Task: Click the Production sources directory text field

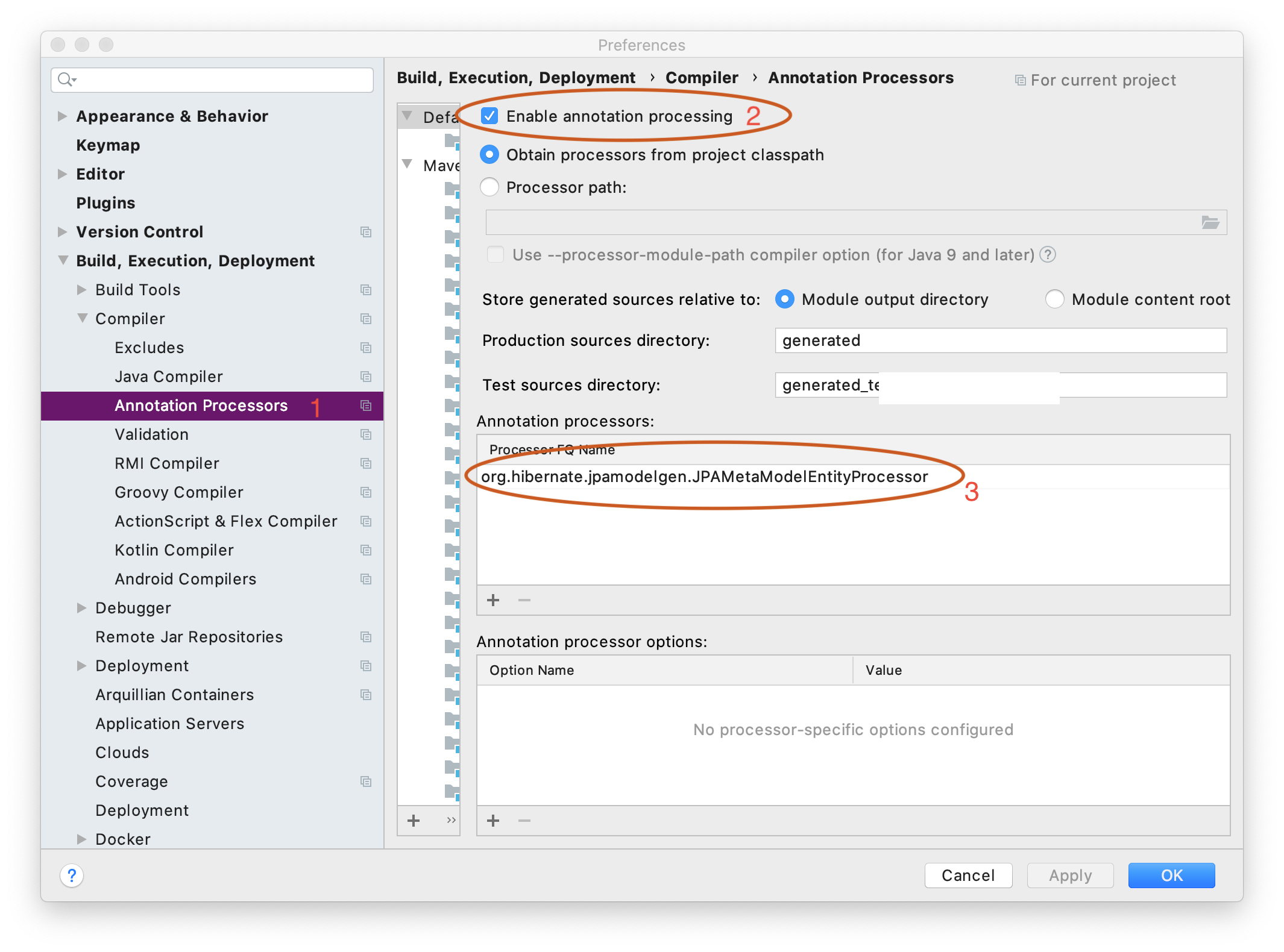Action: coord(1000,340)
